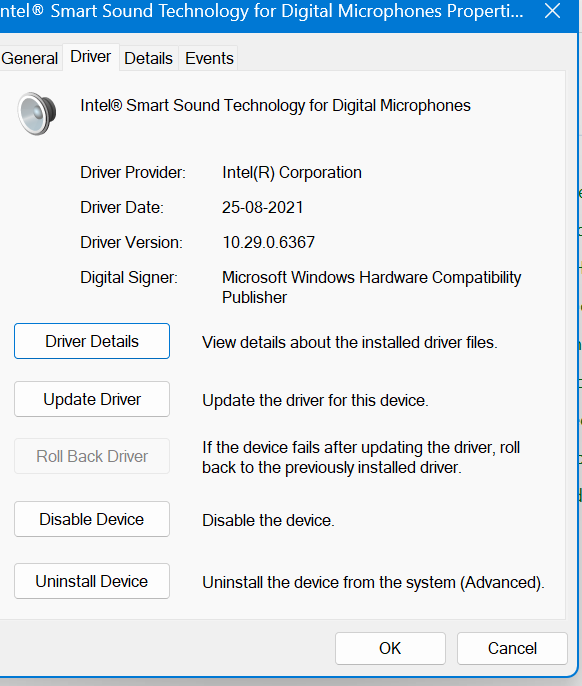Click the Intel(R) Corporation provider text
The image size is (582, 686).
pos(292,173)
